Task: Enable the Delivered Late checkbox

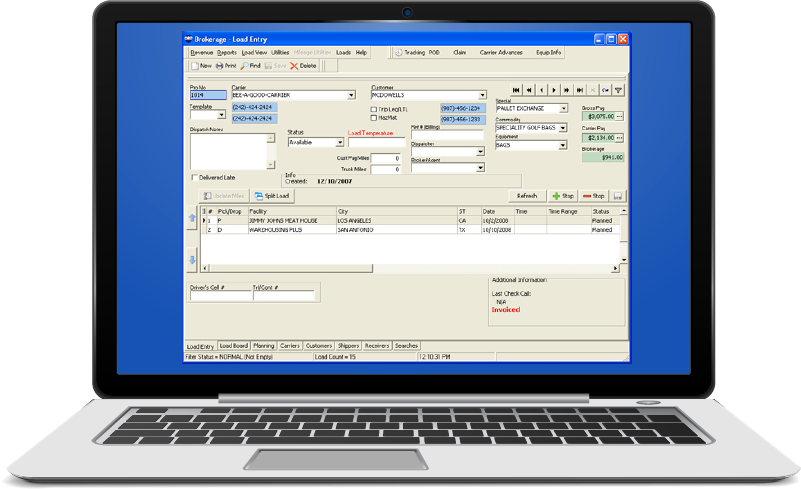Action: (193, 177)
